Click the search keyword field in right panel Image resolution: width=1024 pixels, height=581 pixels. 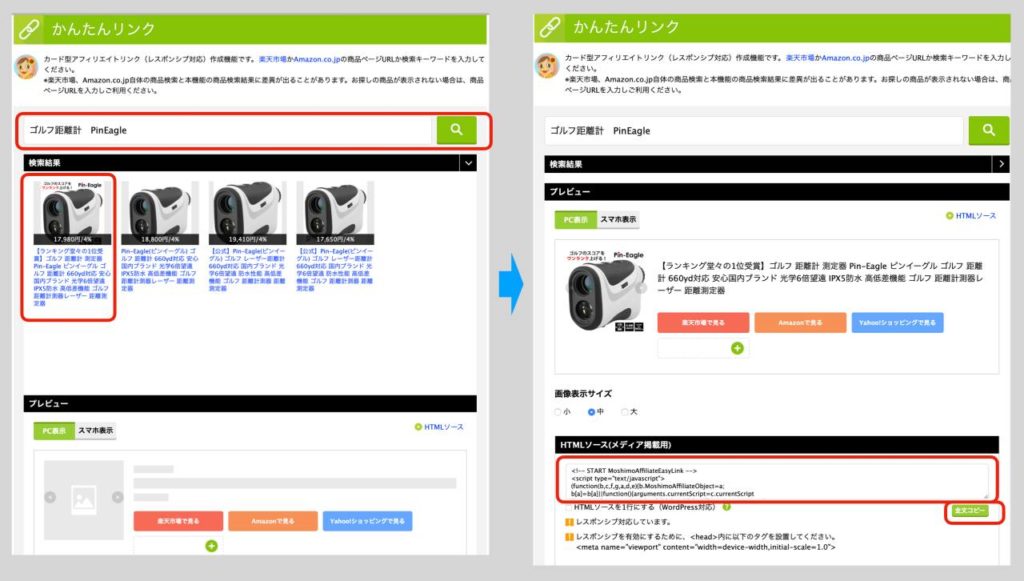click(x=754, y=131)
